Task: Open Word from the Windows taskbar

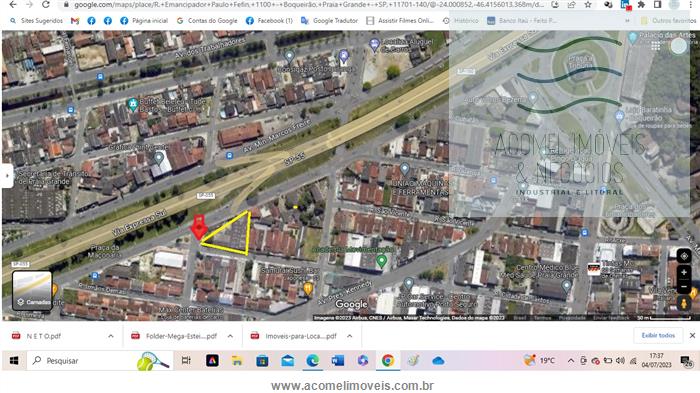Action: [x=338, y=360]
